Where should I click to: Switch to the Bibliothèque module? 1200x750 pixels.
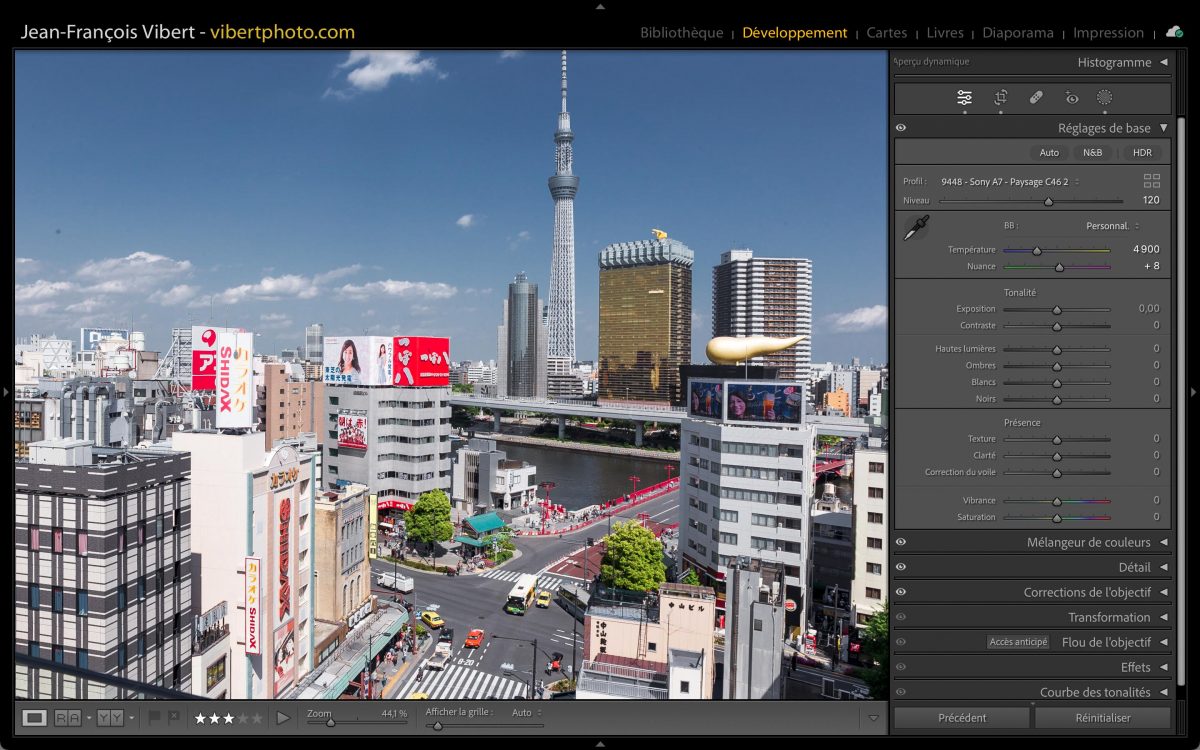tap(681, 33)
